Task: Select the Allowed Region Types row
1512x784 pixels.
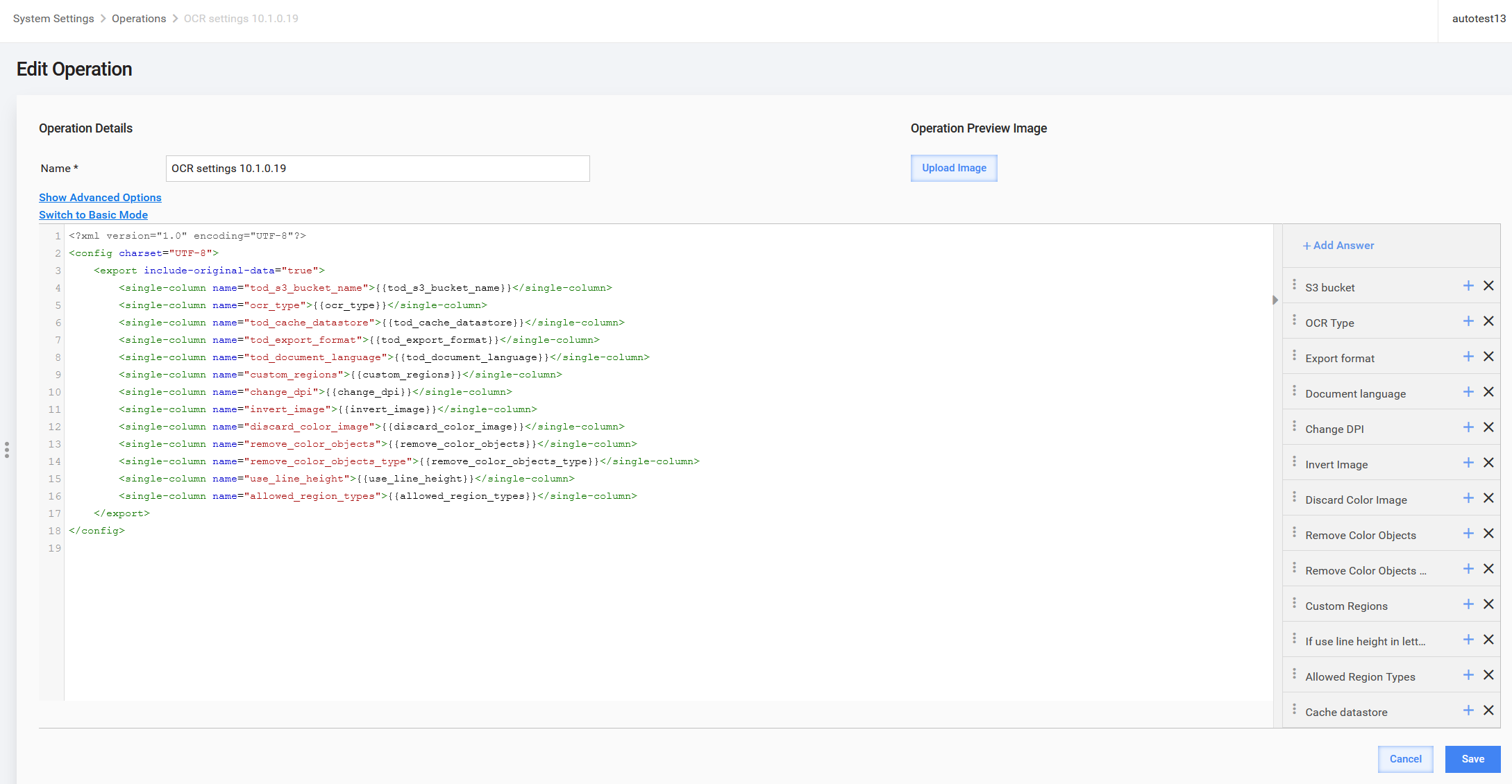Action: click(x=1391, y=675)
